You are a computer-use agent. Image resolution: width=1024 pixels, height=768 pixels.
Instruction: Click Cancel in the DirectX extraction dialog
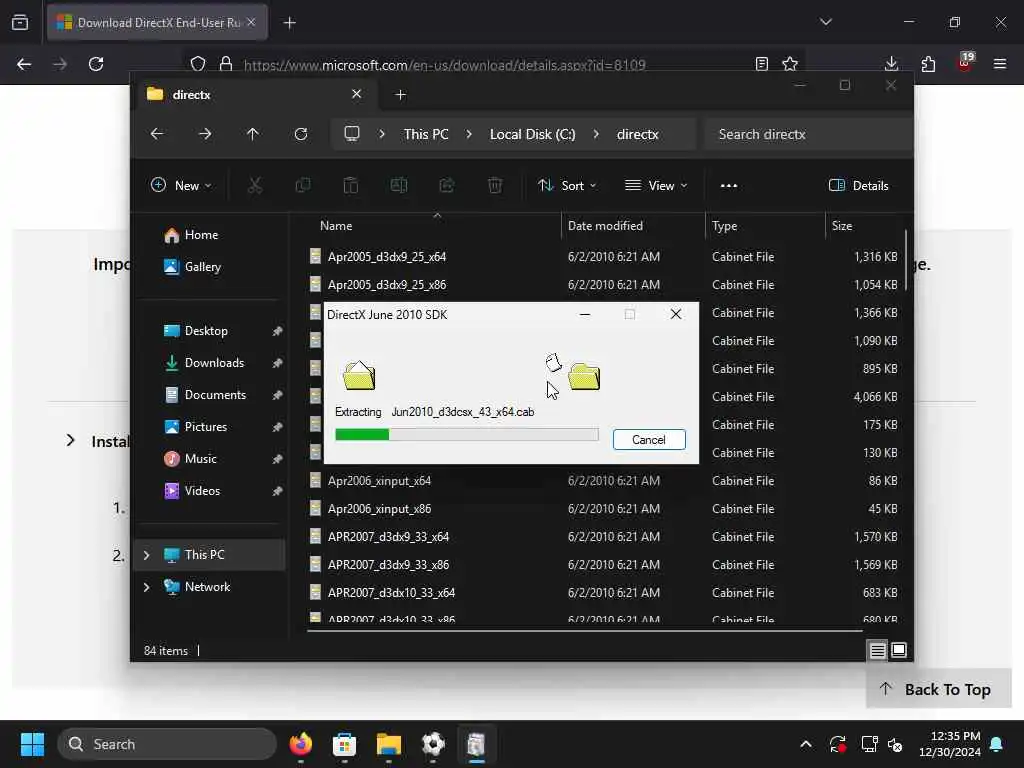tap(648, 440)
